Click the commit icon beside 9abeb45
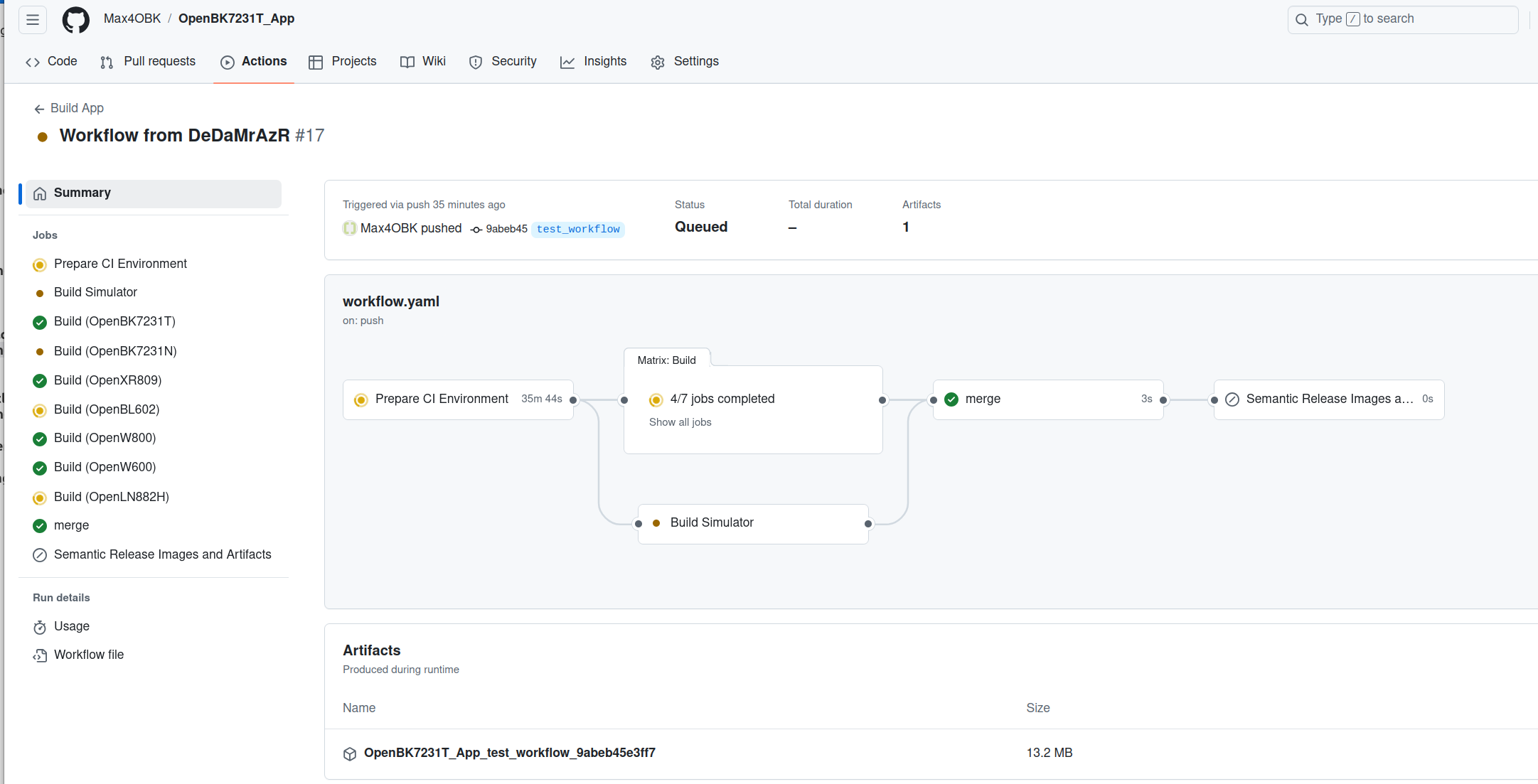This screenshot has width=1538, height=784. [x=476, y=229]
